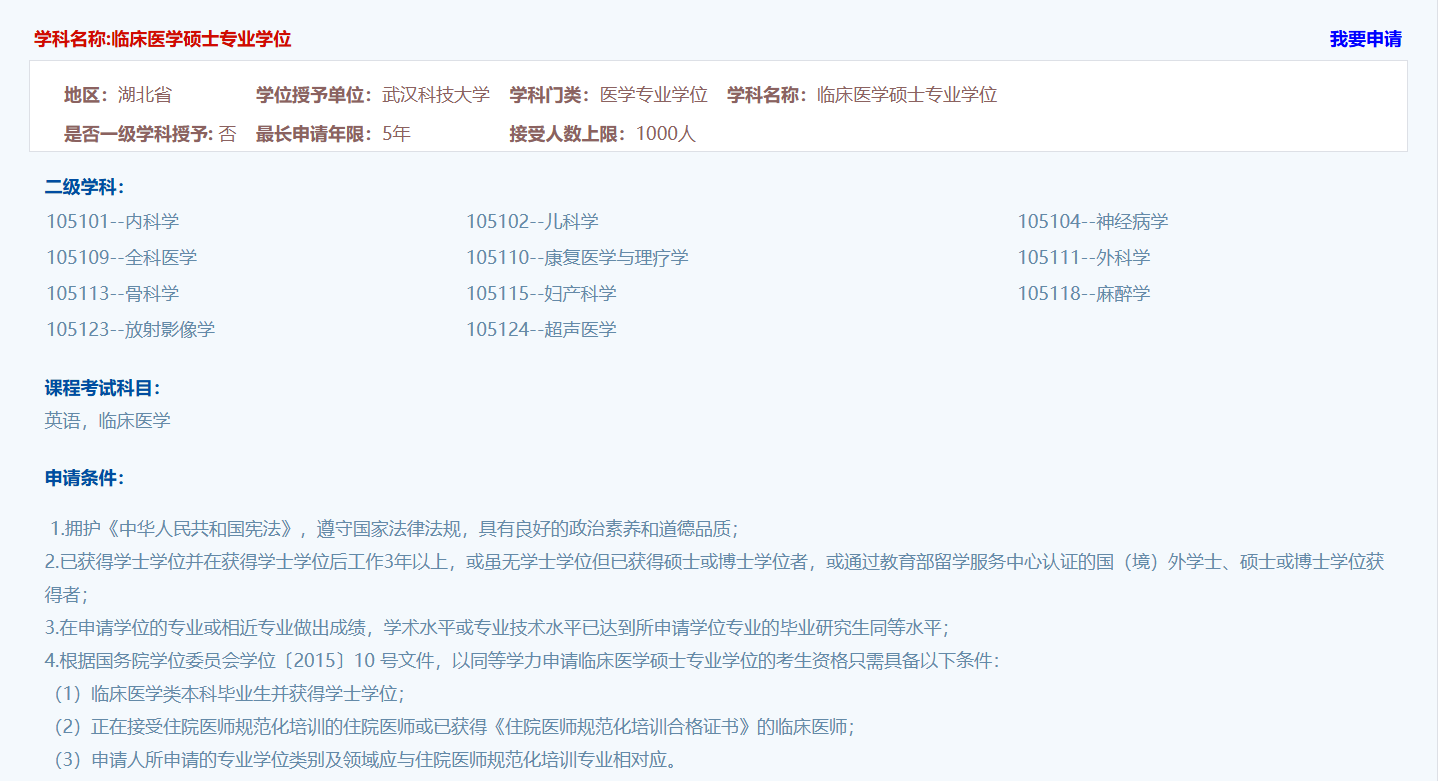Screen dimensions: 1438x781
Task: Select discipline 105102--儿科学
Action: (532, 222)
